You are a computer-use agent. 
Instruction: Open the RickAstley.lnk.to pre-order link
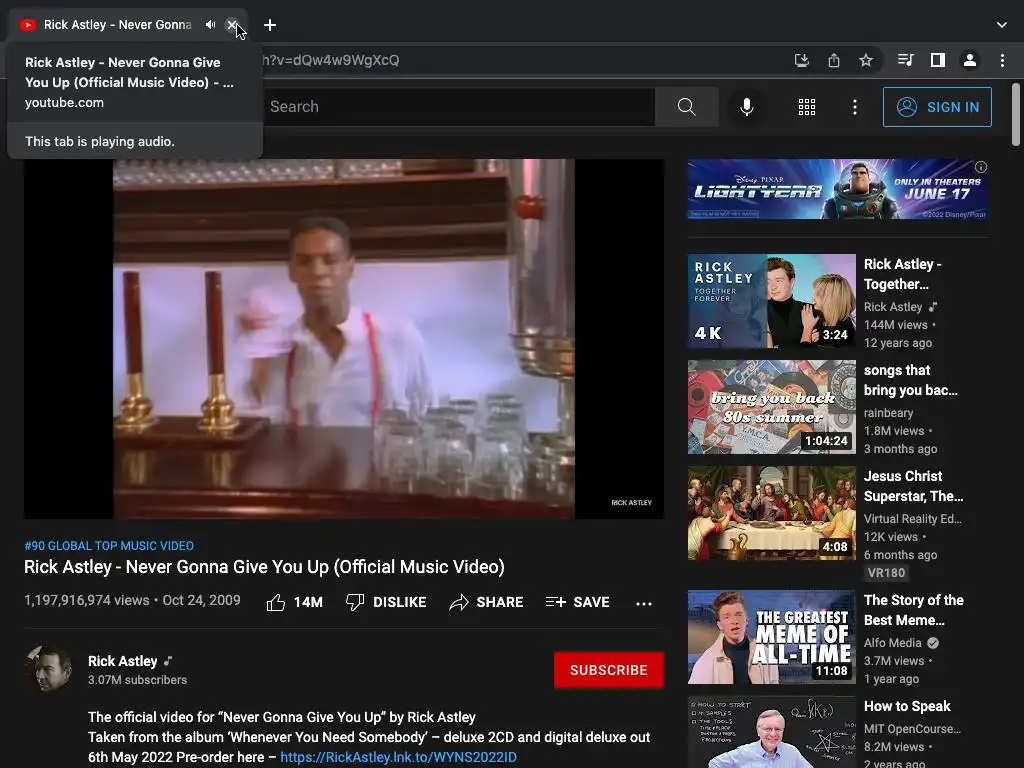[x=398, y=757]
